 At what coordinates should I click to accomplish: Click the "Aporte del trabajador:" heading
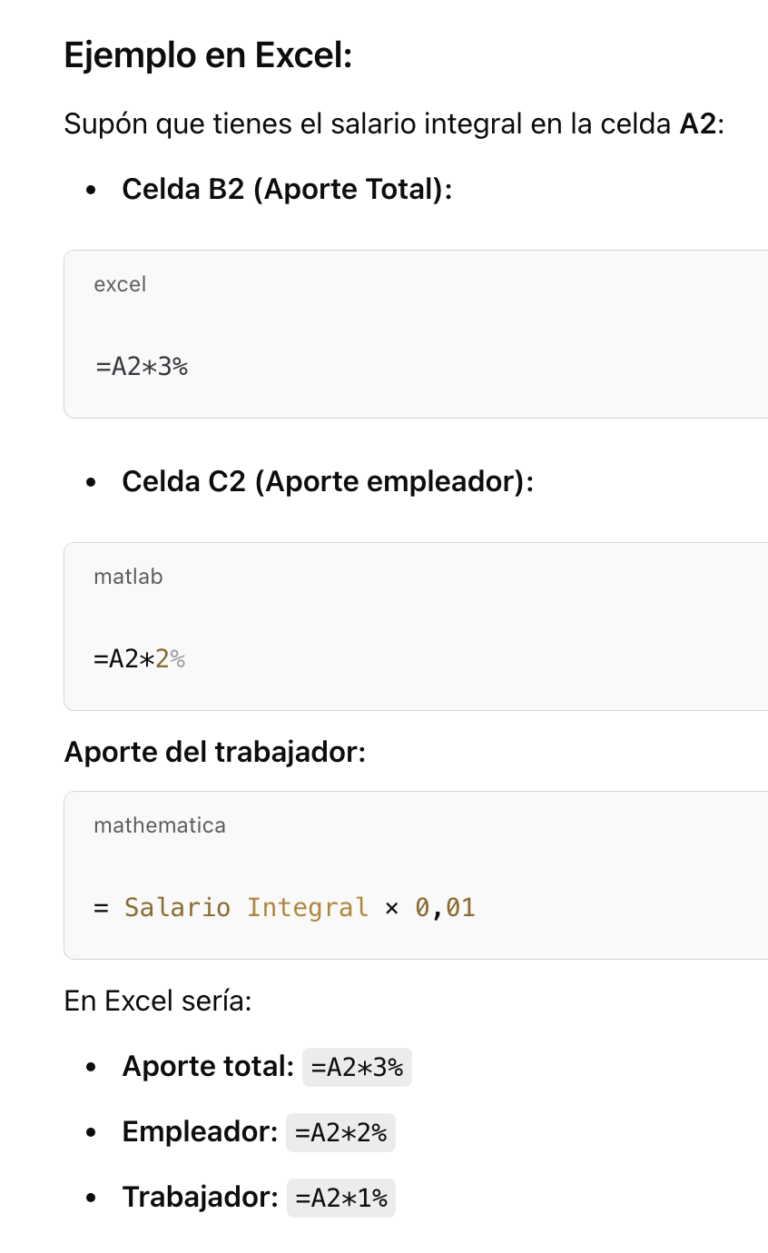pyautogui.click(x=215, y=751)
